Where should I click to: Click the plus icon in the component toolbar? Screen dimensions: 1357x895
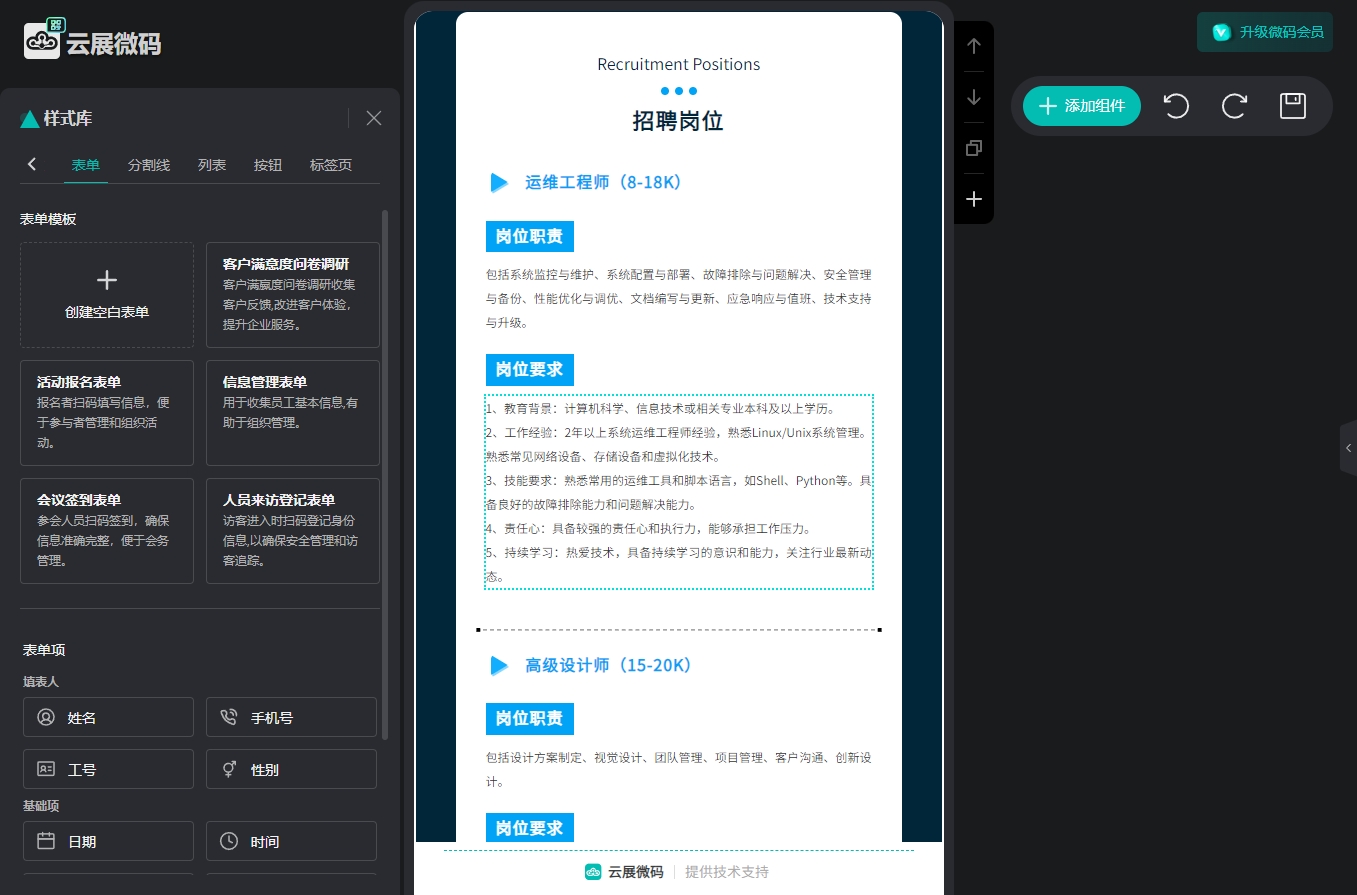974,199
